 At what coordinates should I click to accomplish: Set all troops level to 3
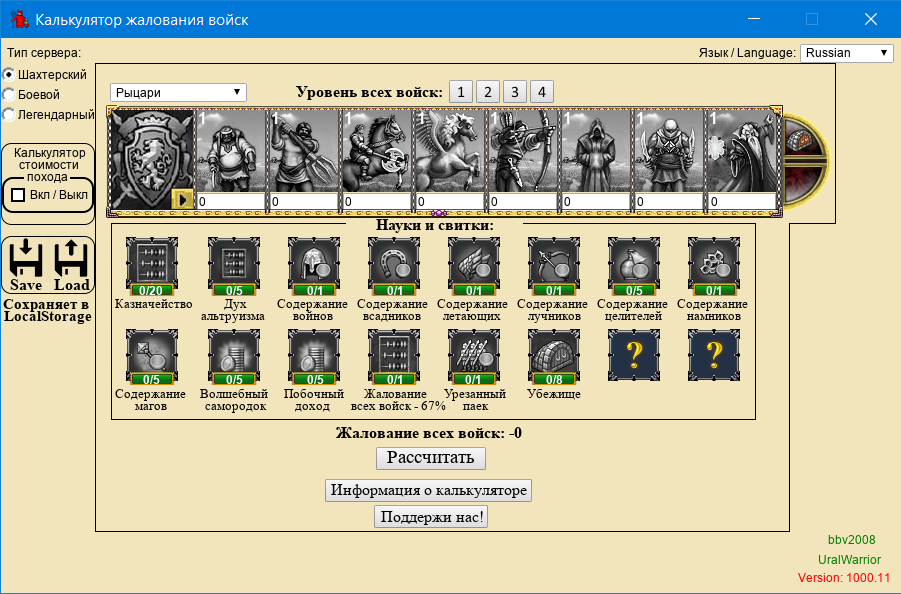pos(514,92)
